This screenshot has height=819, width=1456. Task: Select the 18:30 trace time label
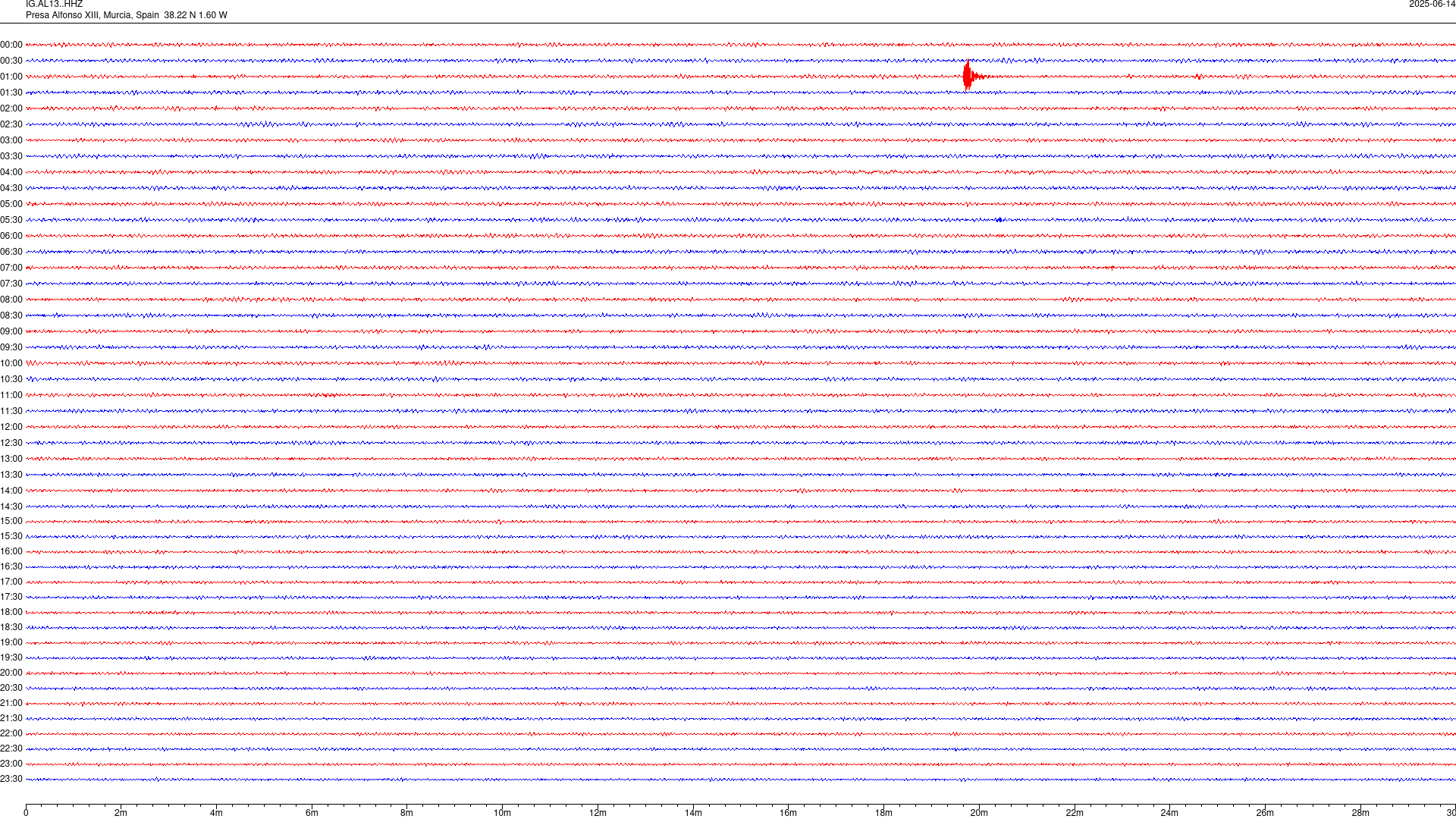[11, 627]
